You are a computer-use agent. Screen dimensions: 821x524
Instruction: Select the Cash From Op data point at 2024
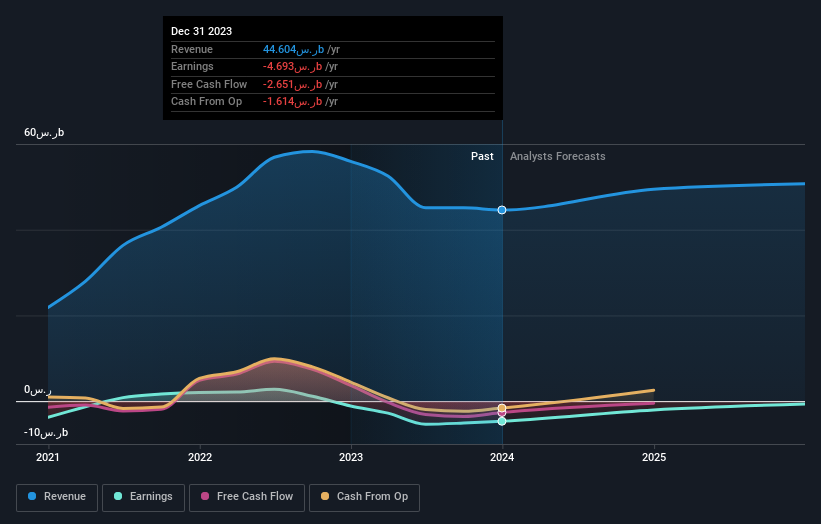tap(502, 408)
